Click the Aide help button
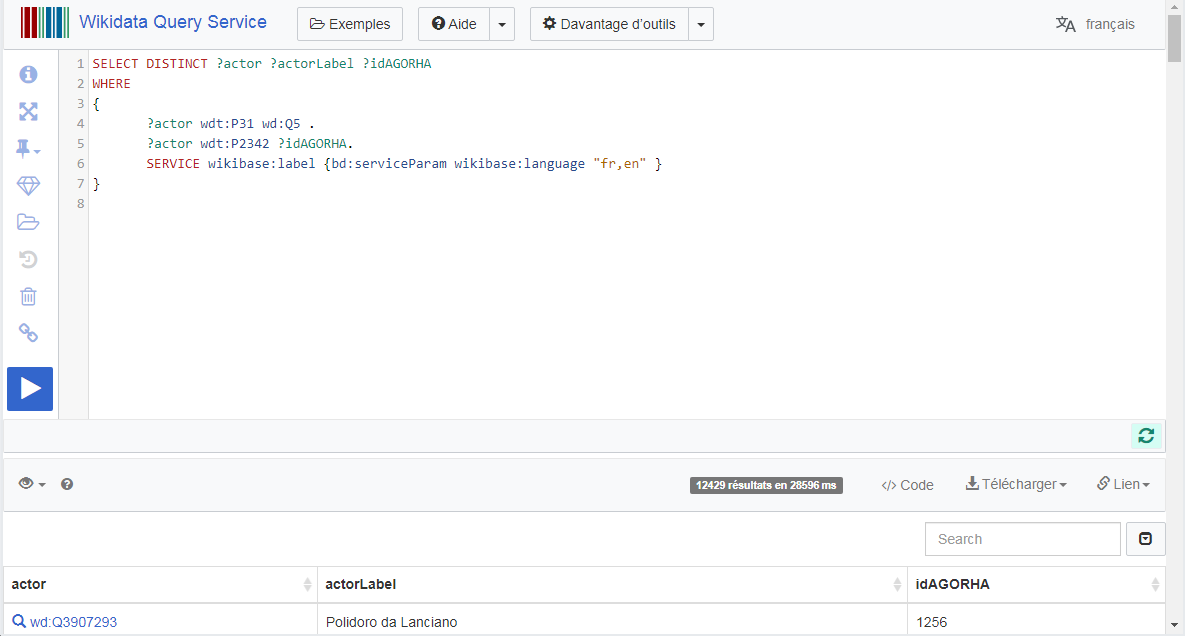Screen dimensions: 1185x636 point(454,24)
